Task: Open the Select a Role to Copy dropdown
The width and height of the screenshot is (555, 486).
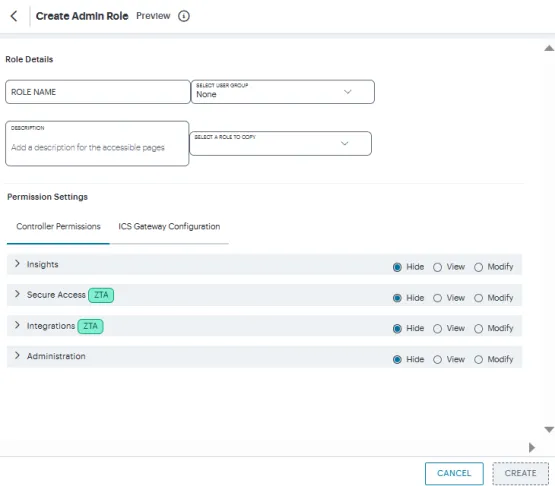Action: click(280, 143)
